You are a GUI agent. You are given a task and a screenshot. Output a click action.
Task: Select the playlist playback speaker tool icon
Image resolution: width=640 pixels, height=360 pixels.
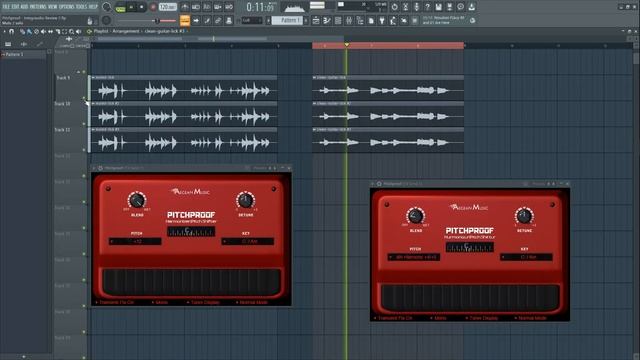click(x=78, y=31)
